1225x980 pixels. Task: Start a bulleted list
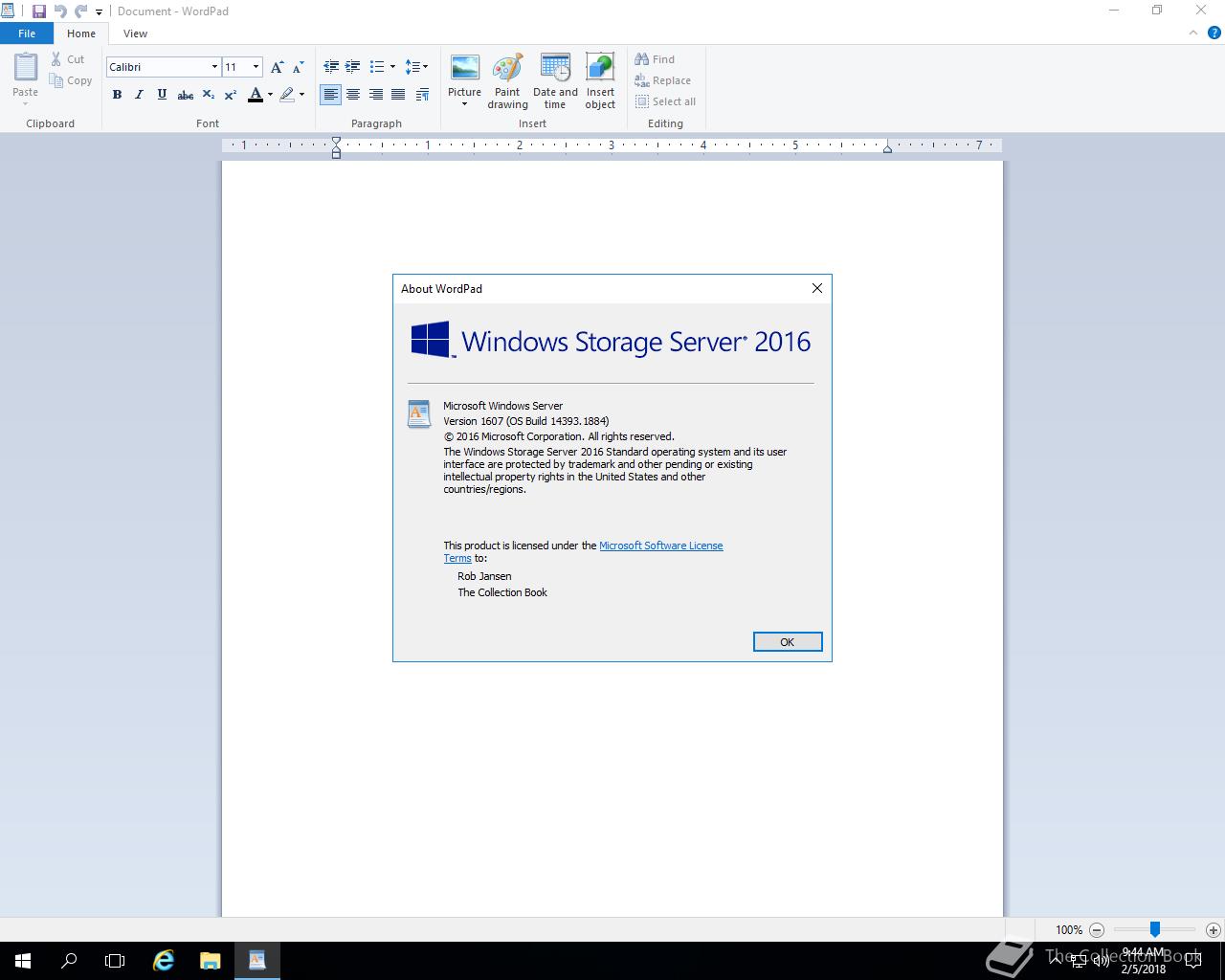(377, 67)
